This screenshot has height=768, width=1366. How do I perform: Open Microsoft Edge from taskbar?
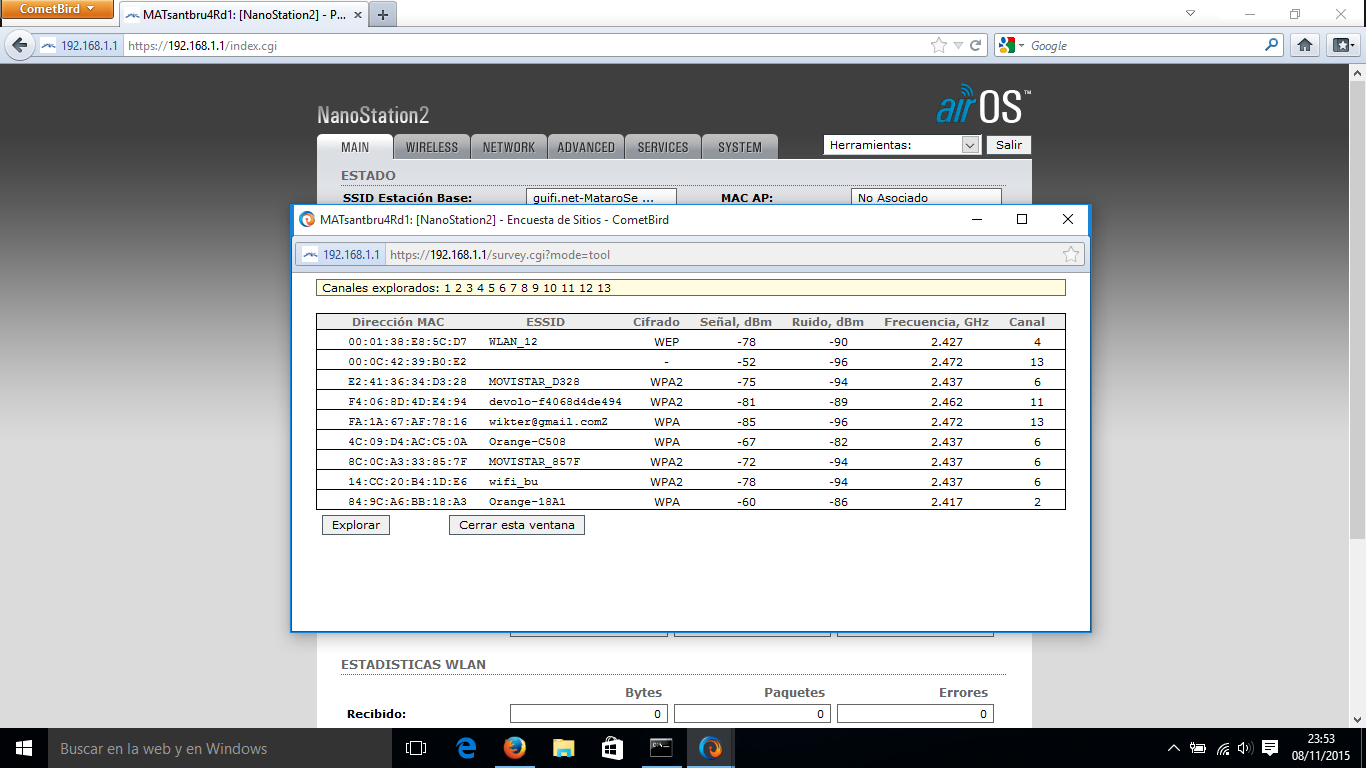465,748
